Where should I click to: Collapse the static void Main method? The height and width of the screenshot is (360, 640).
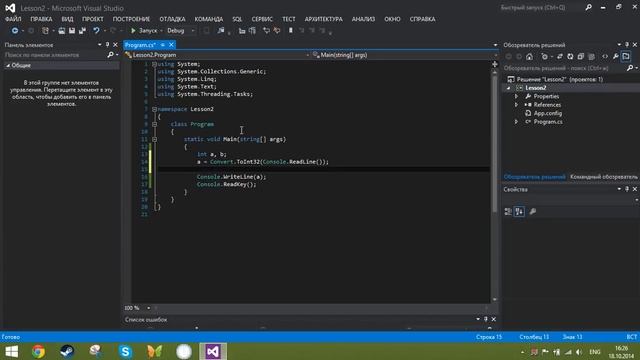point(154,139)
